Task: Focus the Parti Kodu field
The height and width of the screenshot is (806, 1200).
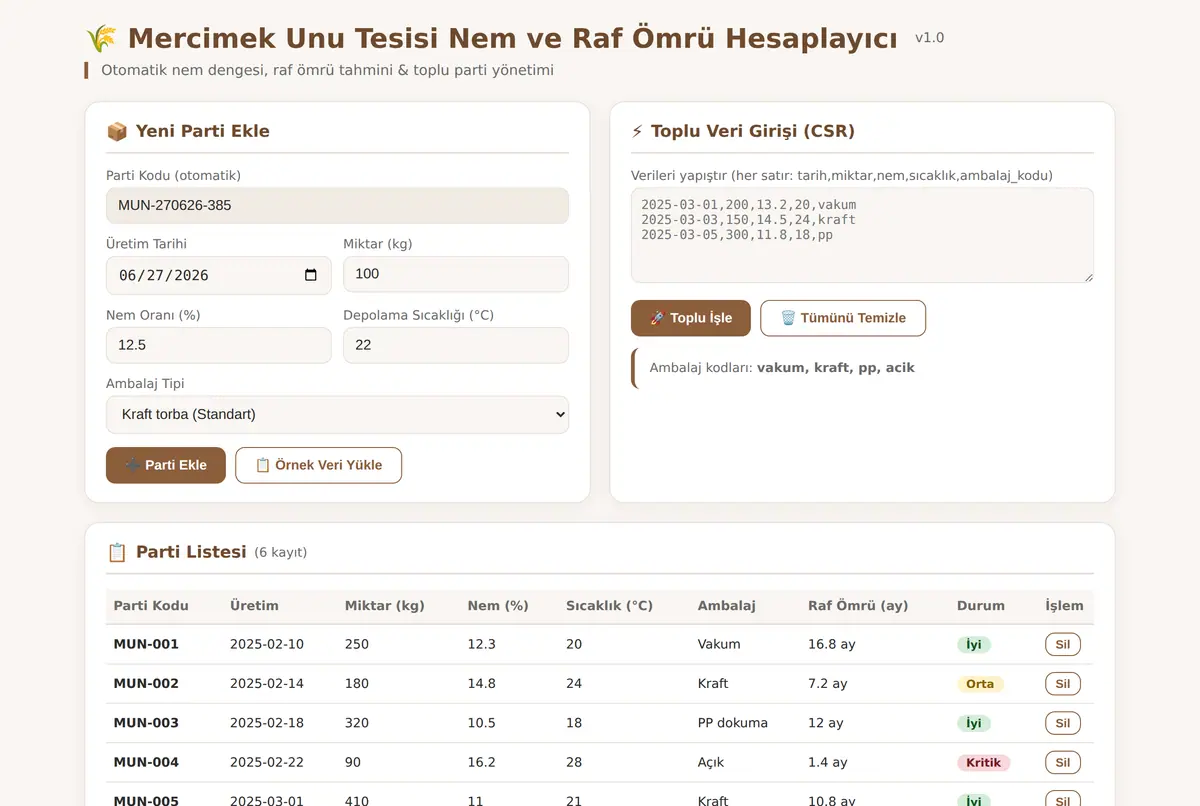Action: [x=337, y=206]
